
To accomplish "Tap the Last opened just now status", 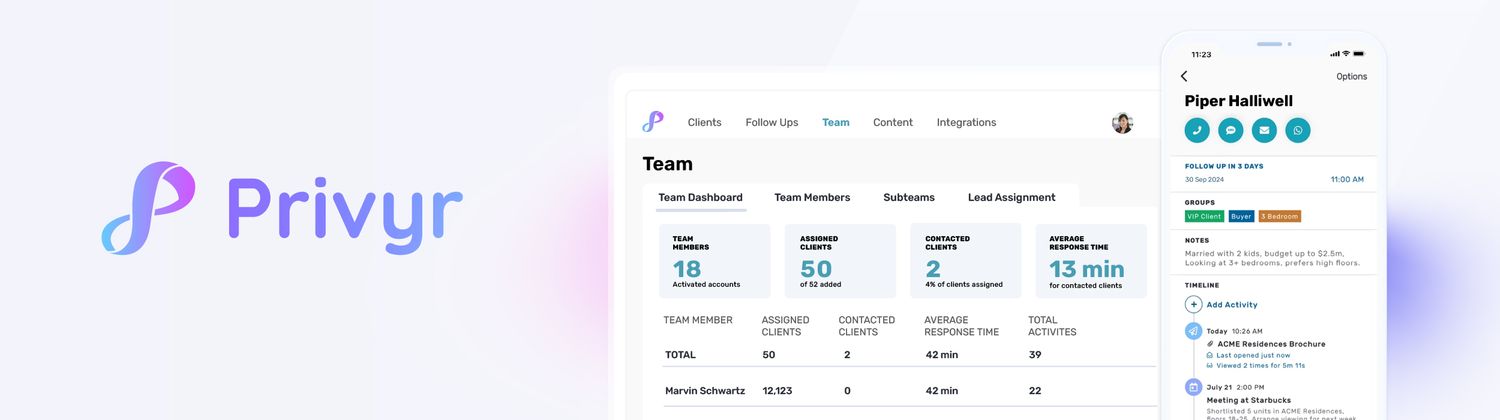I will coord(1253,355).
